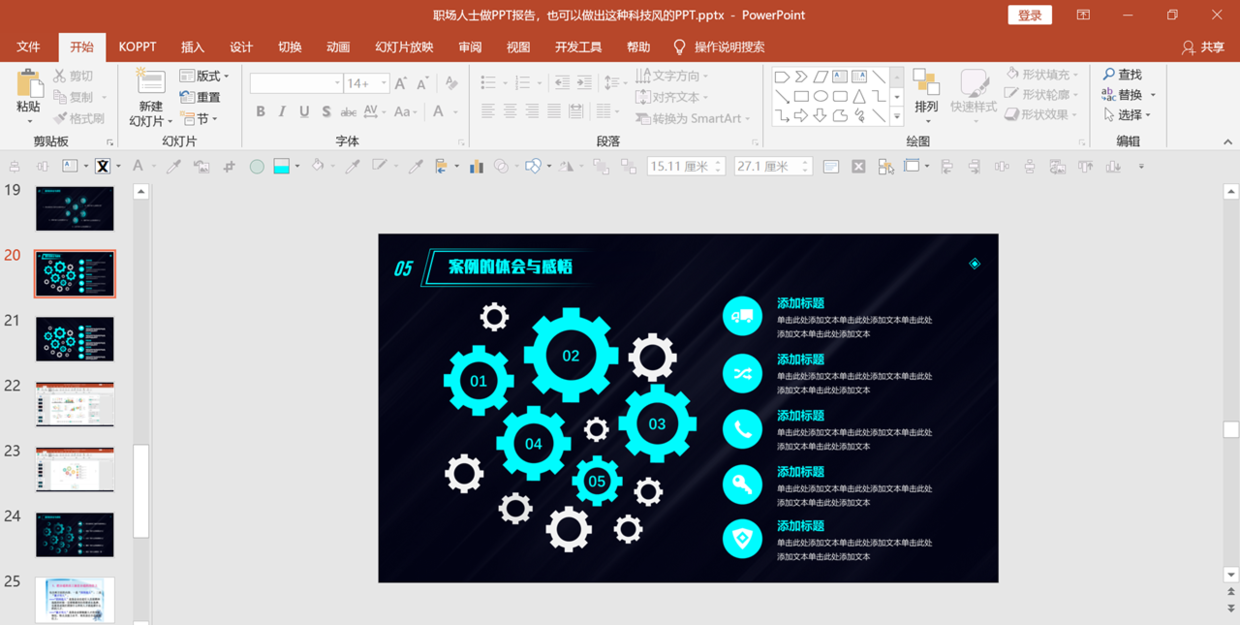Select slide 21 thumbnail
Image resolution: width=1240 pixels, height=625 pixels.
(x=75, y=339)
